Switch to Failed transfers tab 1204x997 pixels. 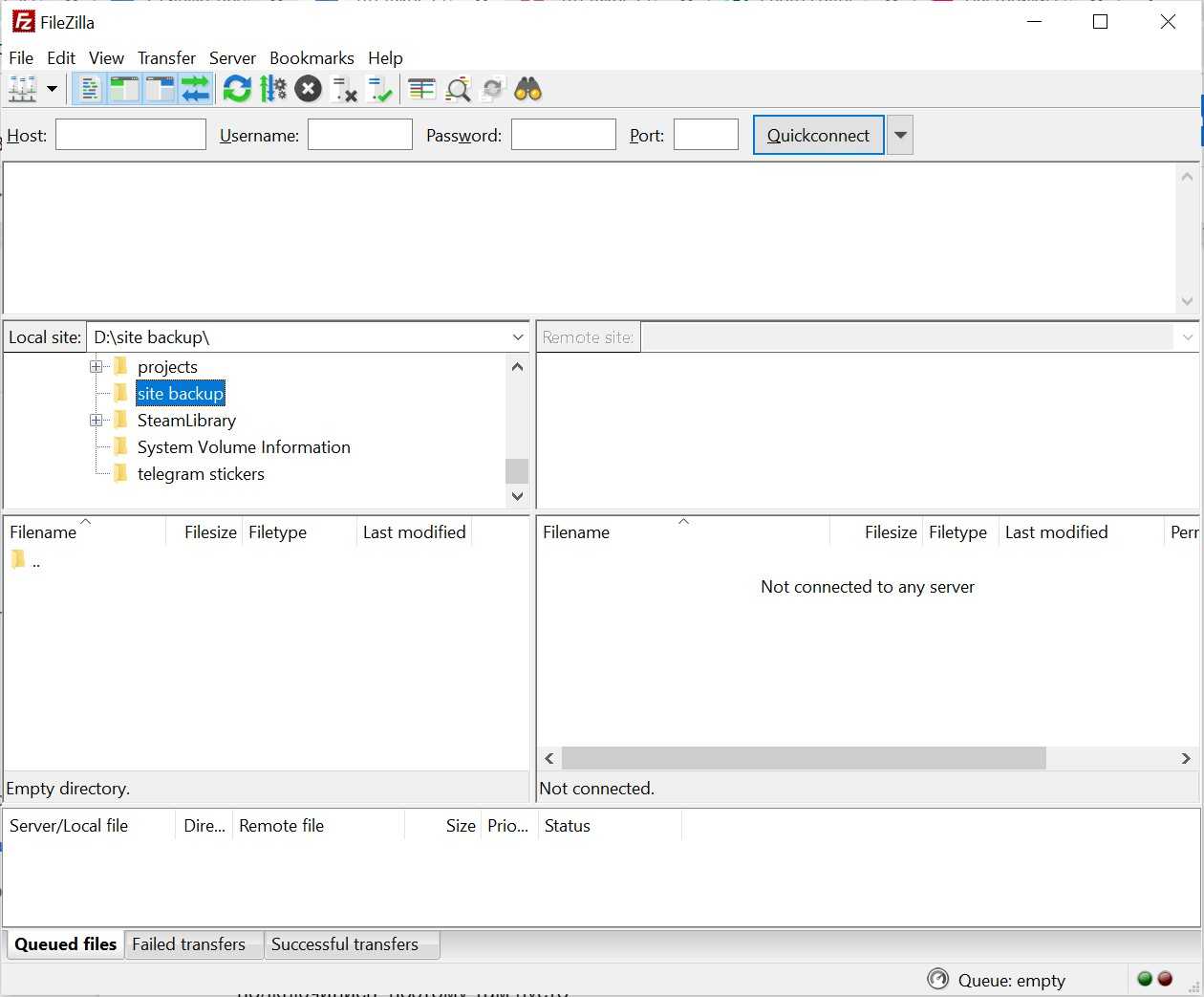tap(188, 944)
